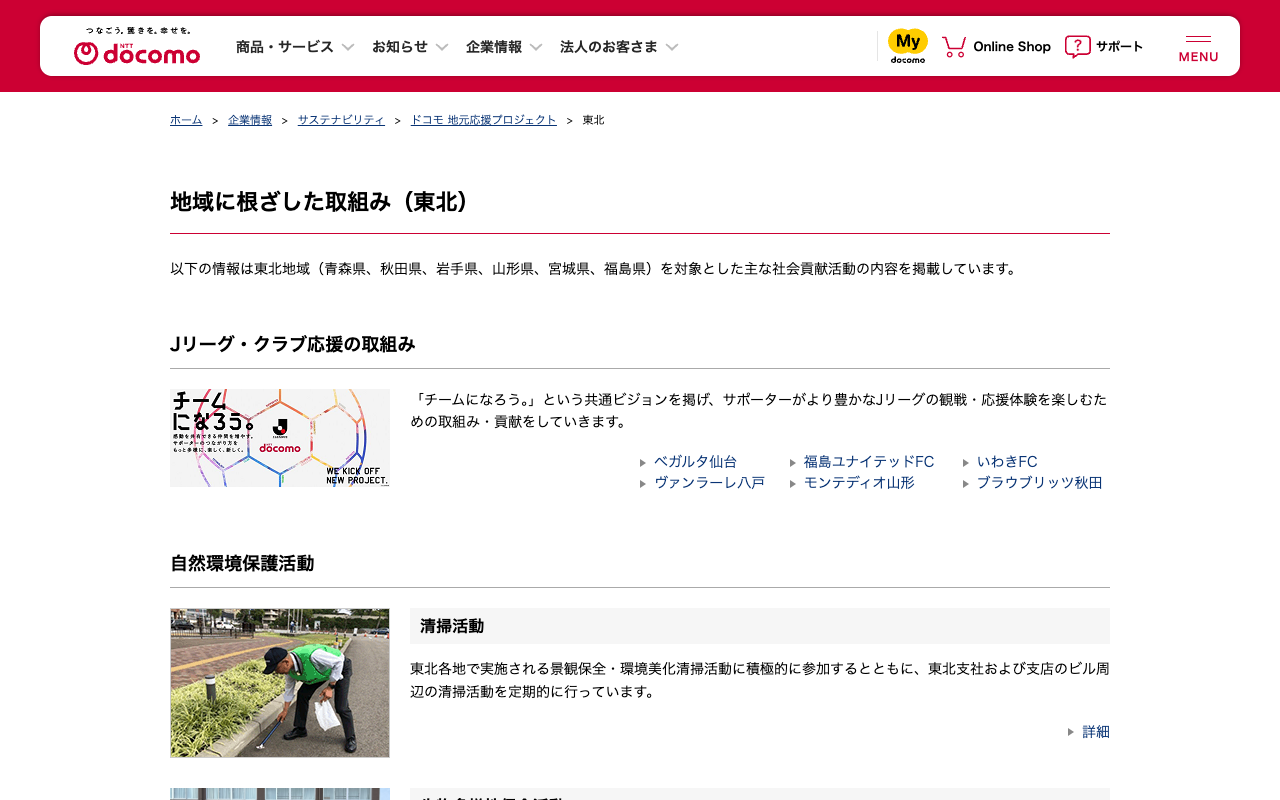1280x800 pixels.
Task: Open the 法人のお客さま menu
Action: coord(609,47)
